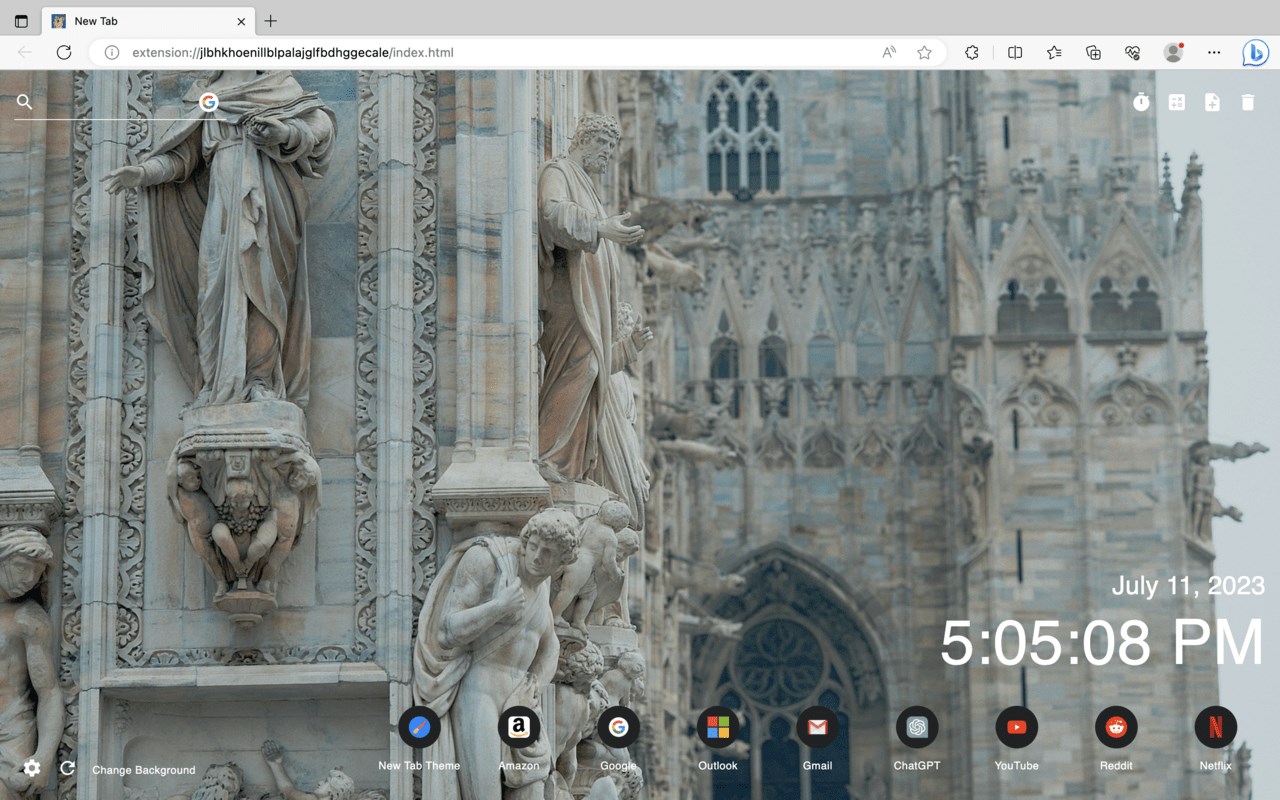Image resolution: width=1280 pixels, height=800 pixels.
Task: Click the Google logo in the search bar
Action: coord(209,101)
